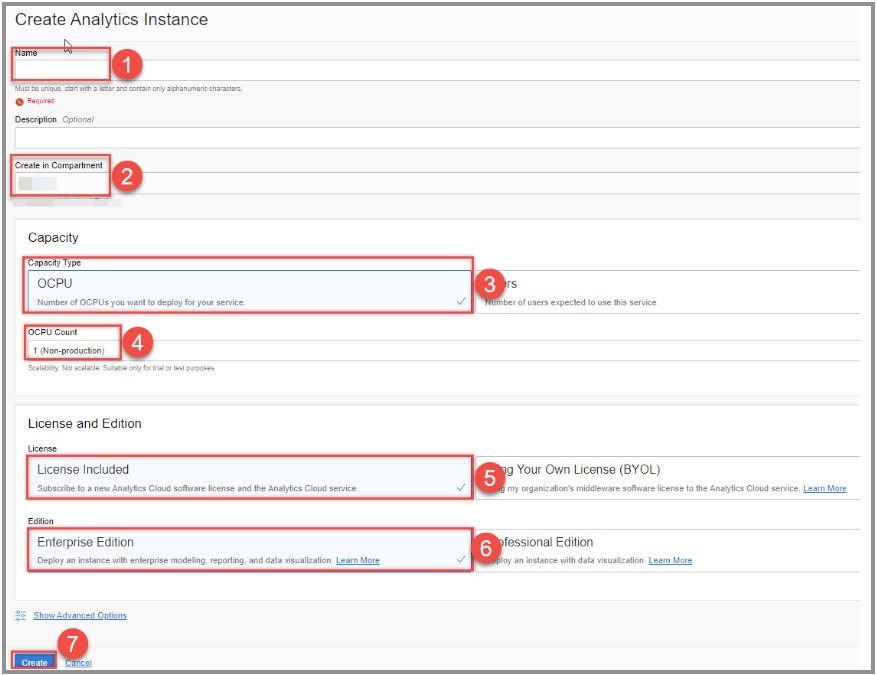The image size is (877, 675).
Task: Select the OCPU capacity type card
Action: click(249, 291)
